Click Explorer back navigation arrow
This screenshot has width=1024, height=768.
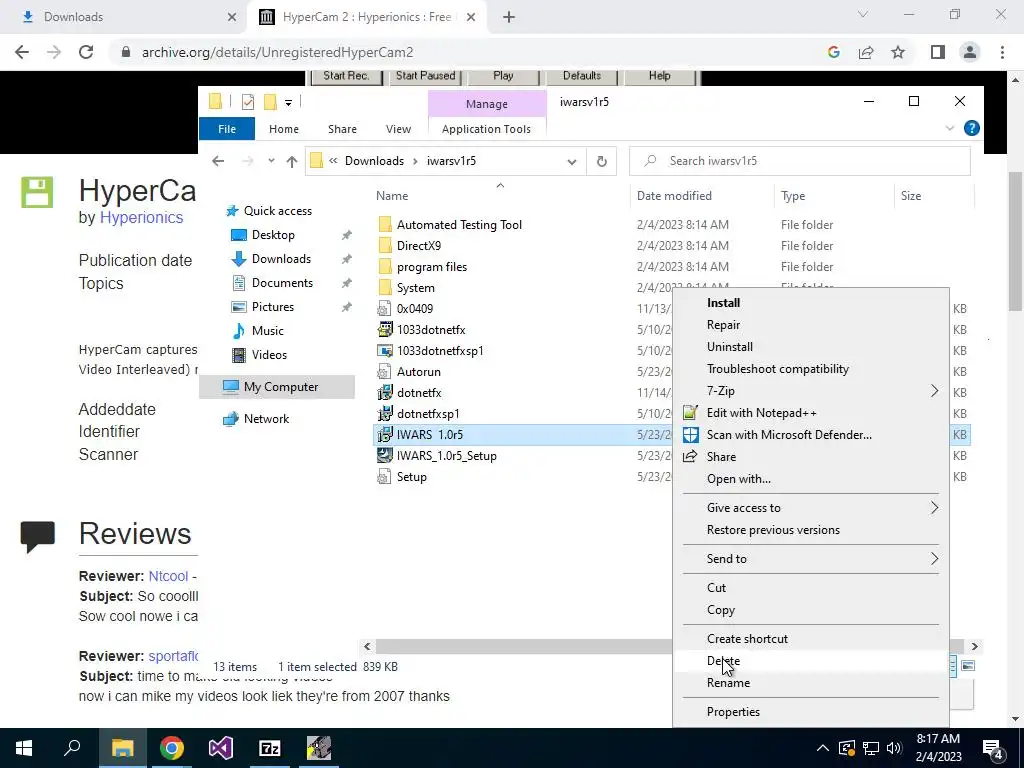[218, 161]
